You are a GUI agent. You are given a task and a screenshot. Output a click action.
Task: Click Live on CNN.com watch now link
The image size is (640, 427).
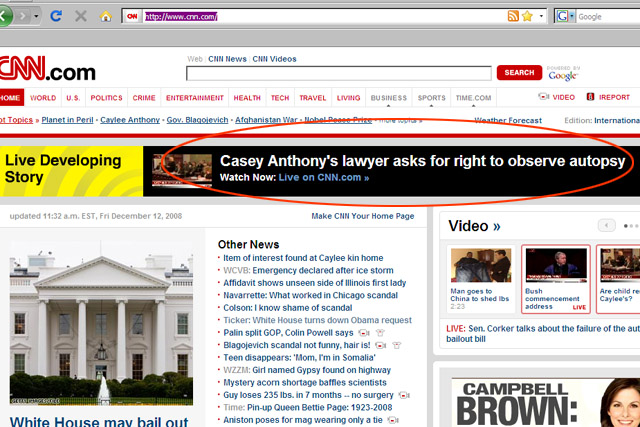[324, 178]
